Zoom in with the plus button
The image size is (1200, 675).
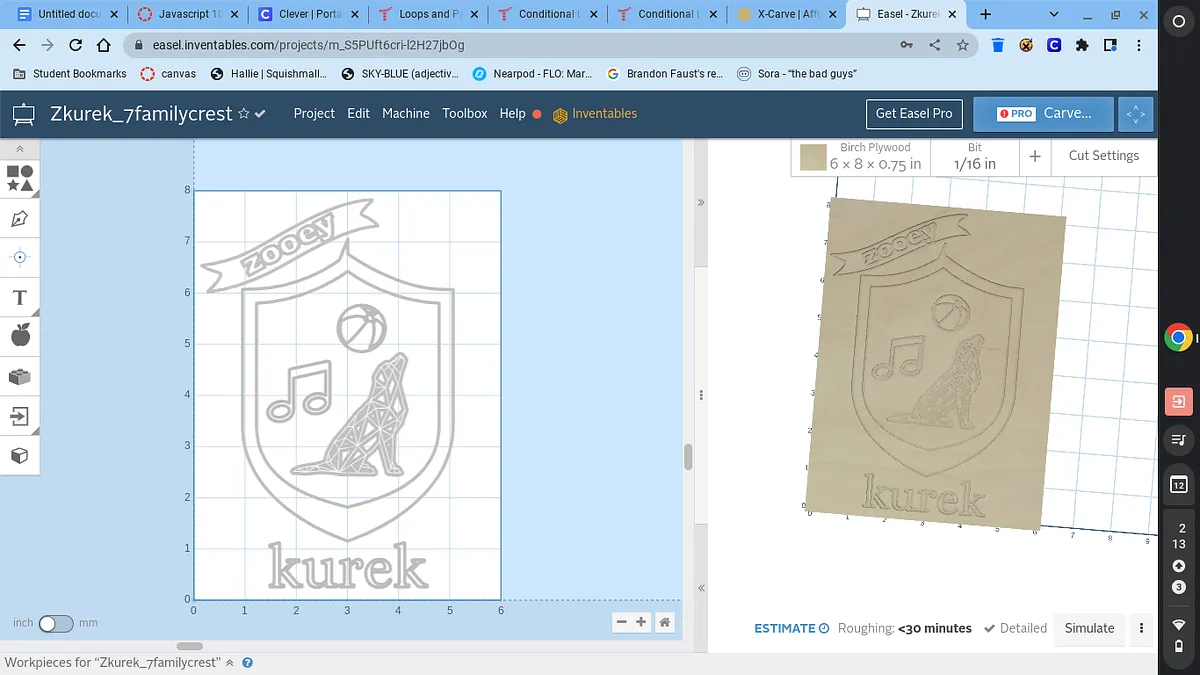[x=642, y=622]
